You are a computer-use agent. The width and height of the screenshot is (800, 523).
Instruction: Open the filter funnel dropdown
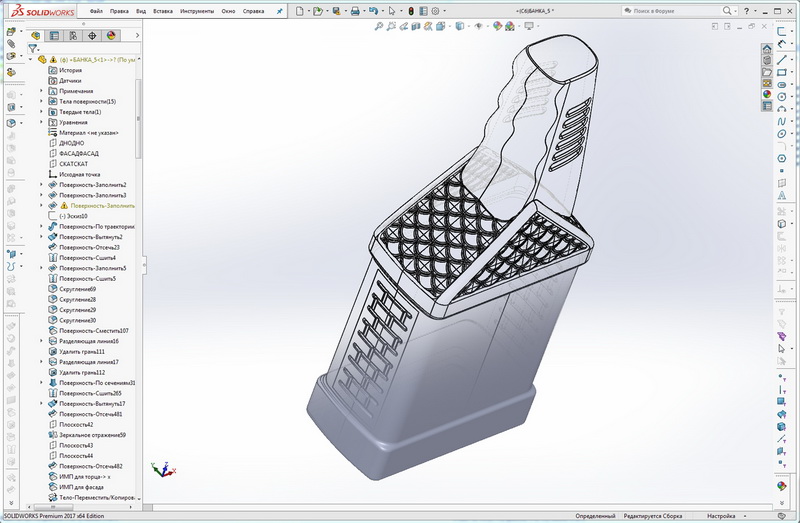click(33, 48)
